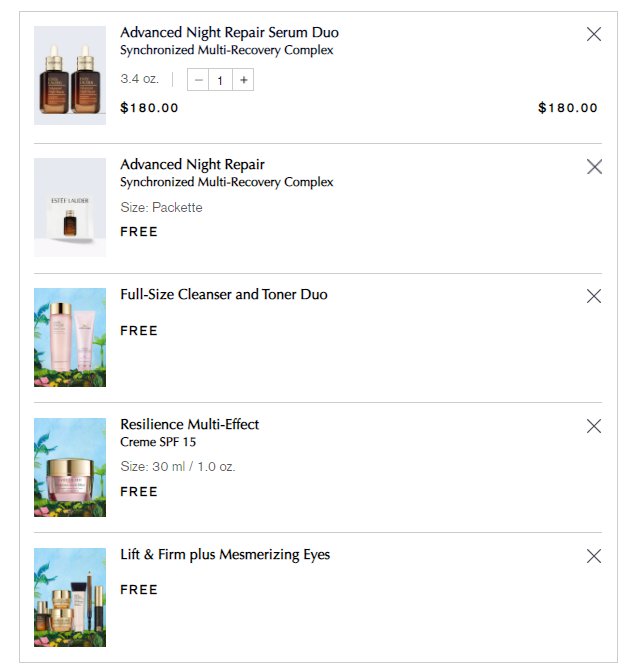634x668 pixels.
Task: Remove Resilience Multi-Effect Creme item
Action: [594, 426]
